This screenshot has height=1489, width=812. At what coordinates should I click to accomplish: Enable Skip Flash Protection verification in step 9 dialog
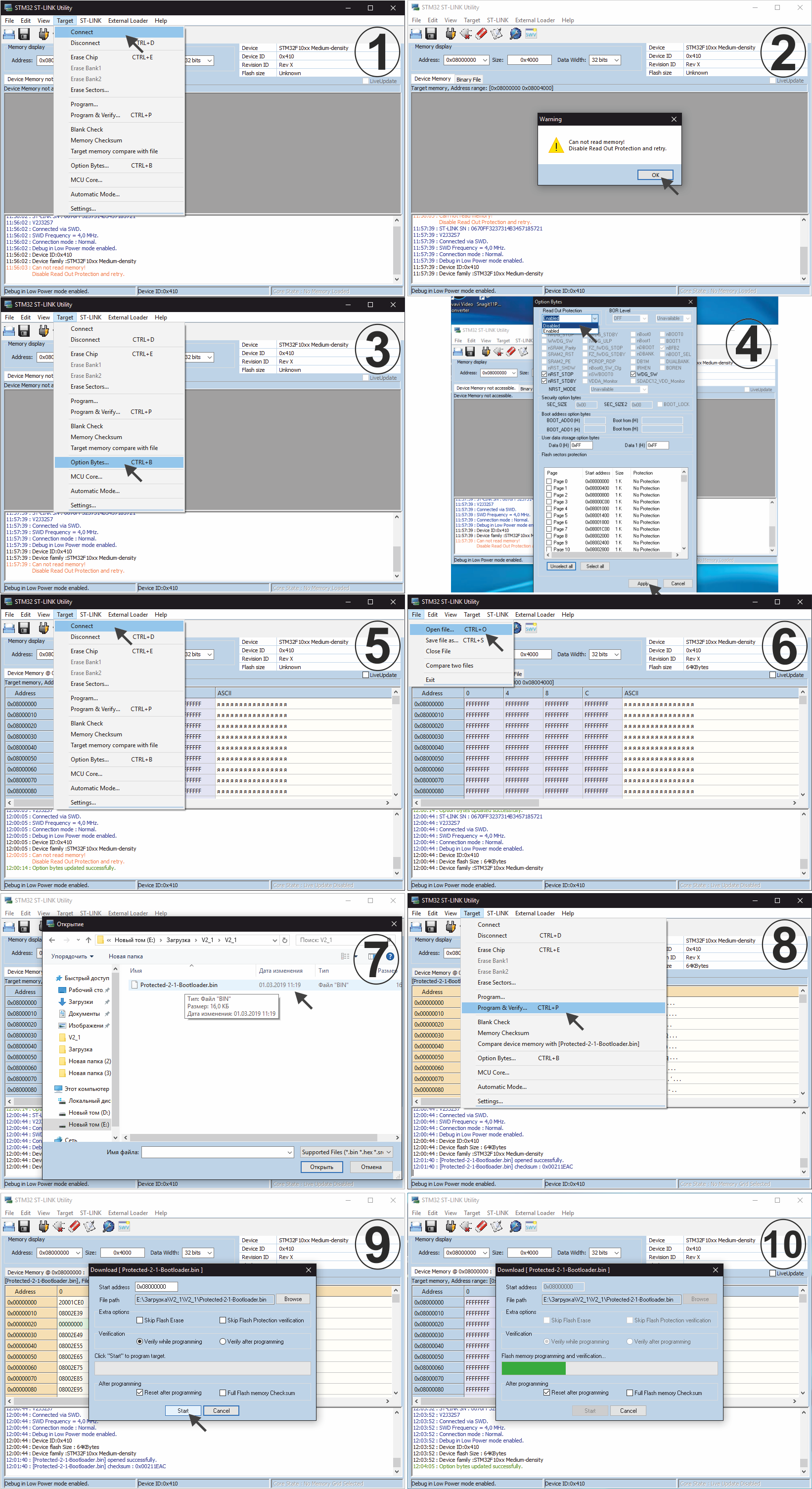[x=223, y=1320]
